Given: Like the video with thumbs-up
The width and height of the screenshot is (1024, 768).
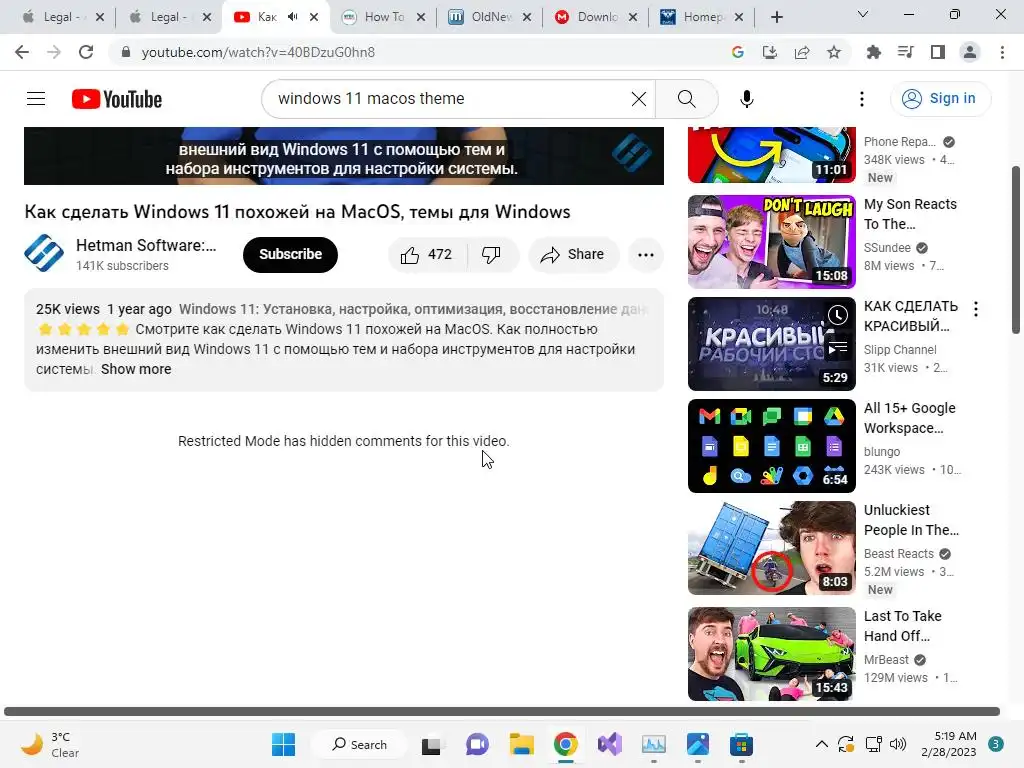Looking at the screenshot, I should click(x=426, y=254).
